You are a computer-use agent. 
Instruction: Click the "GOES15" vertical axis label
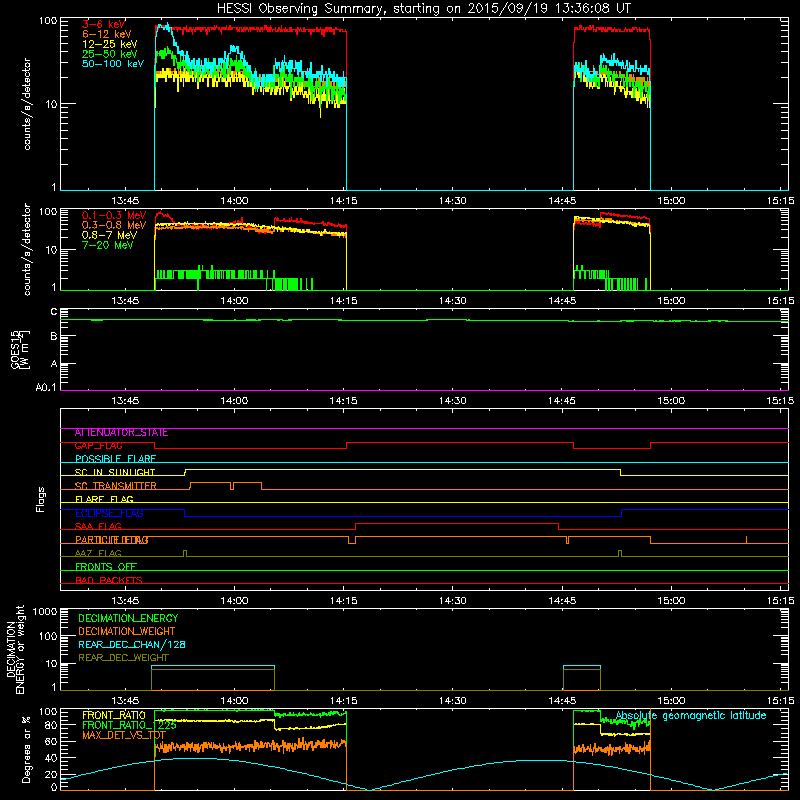(x=17, y=349)
